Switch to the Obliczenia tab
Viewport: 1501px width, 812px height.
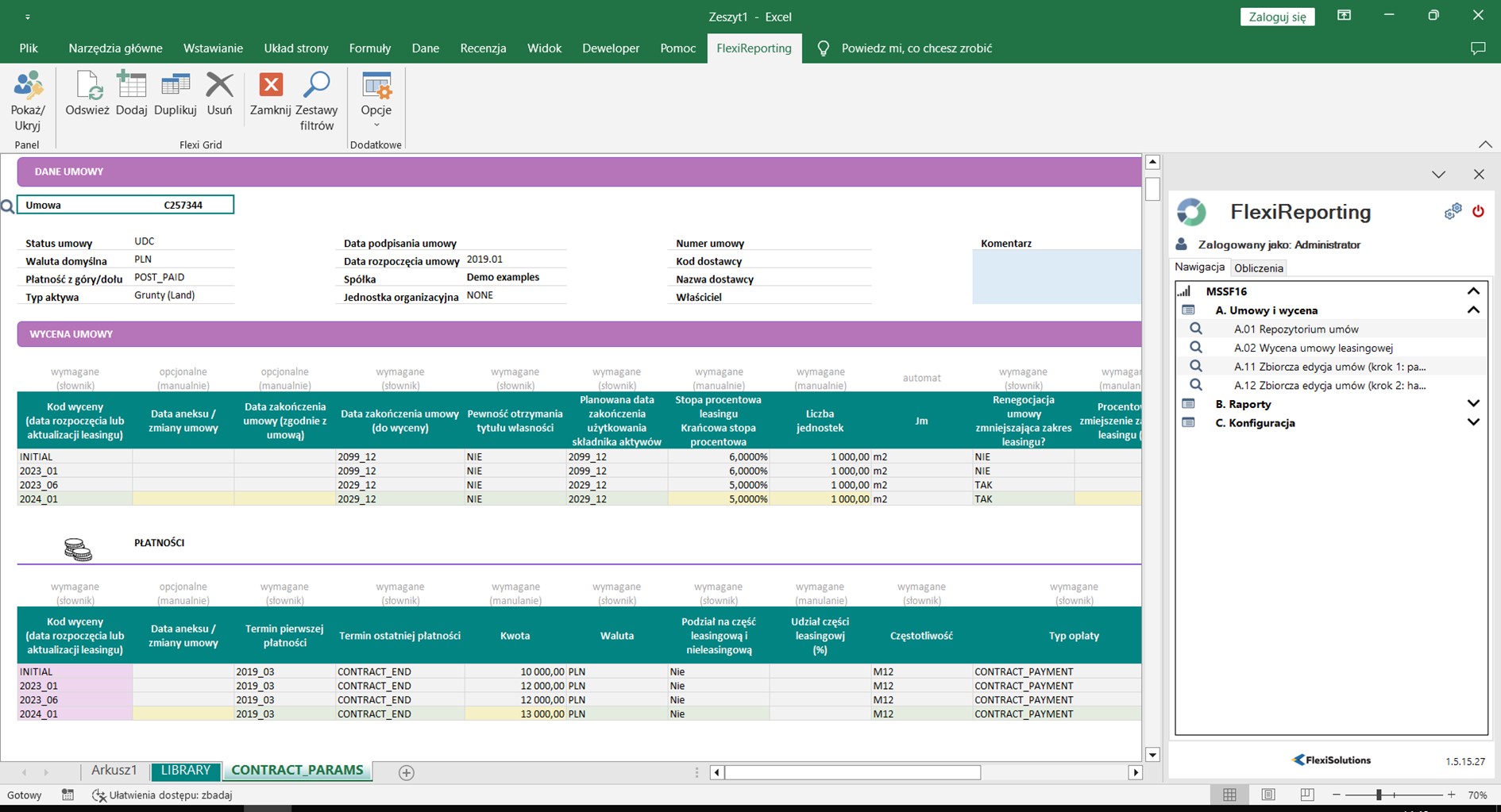pos(1258,268)
